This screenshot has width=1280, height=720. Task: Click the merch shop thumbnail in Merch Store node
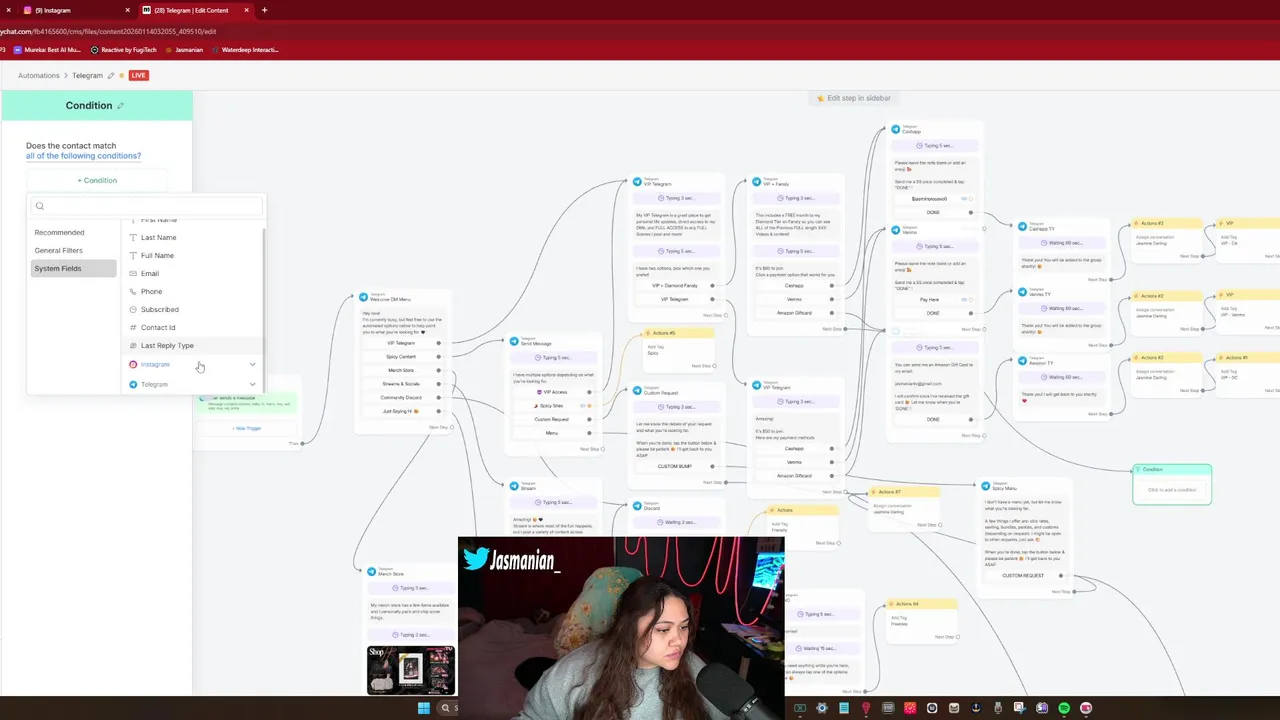pyautogui.click(x=411, y=670)
